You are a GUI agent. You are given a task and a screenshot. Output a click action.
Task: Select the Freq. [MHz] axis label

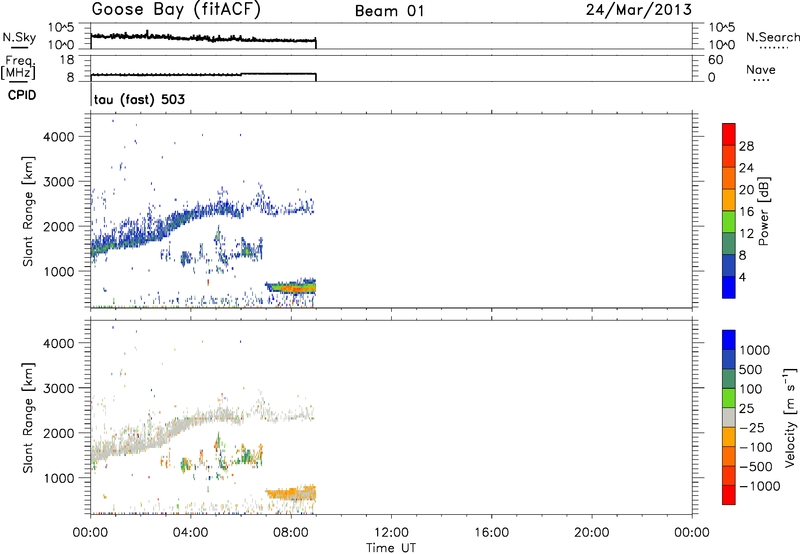click(x=19, y=68)
